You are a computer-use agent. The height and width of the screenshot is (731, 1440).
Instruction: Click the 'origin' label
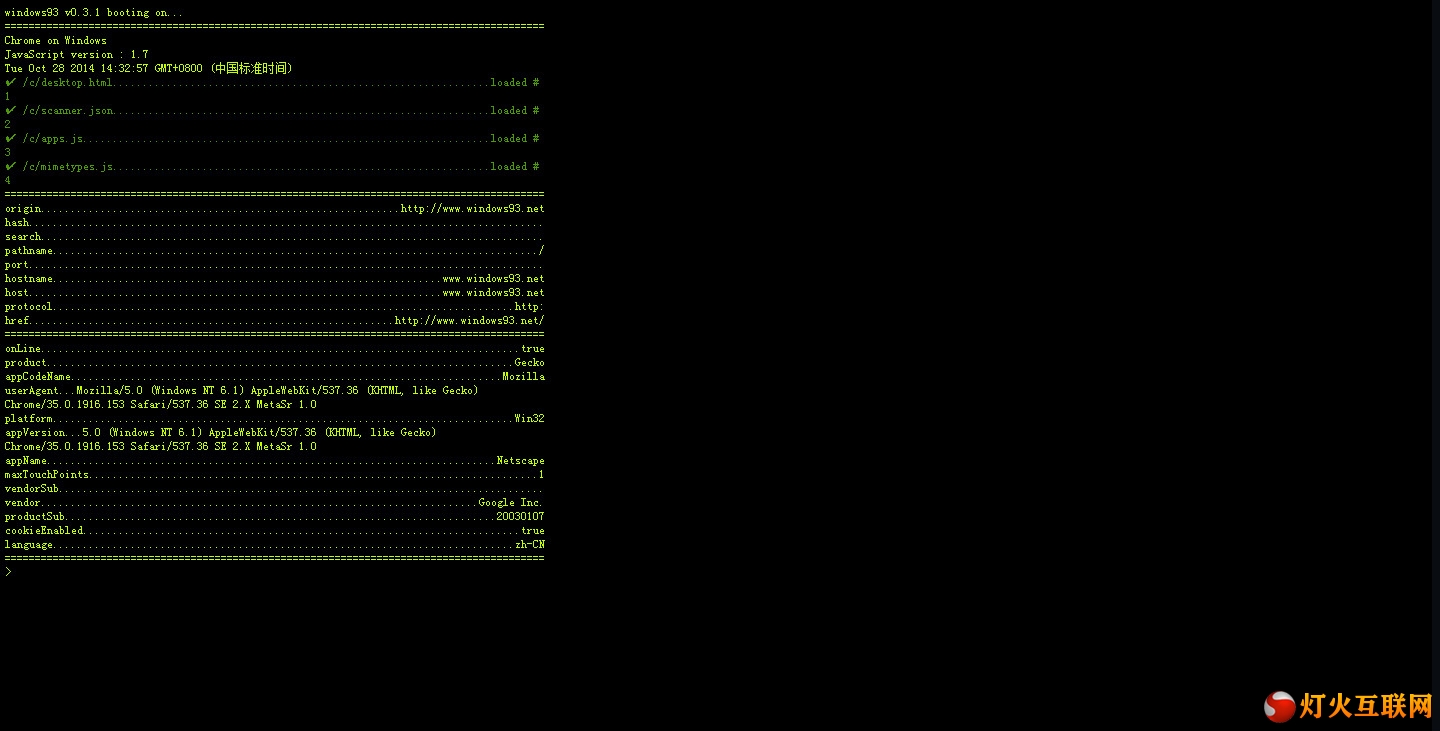23,209
